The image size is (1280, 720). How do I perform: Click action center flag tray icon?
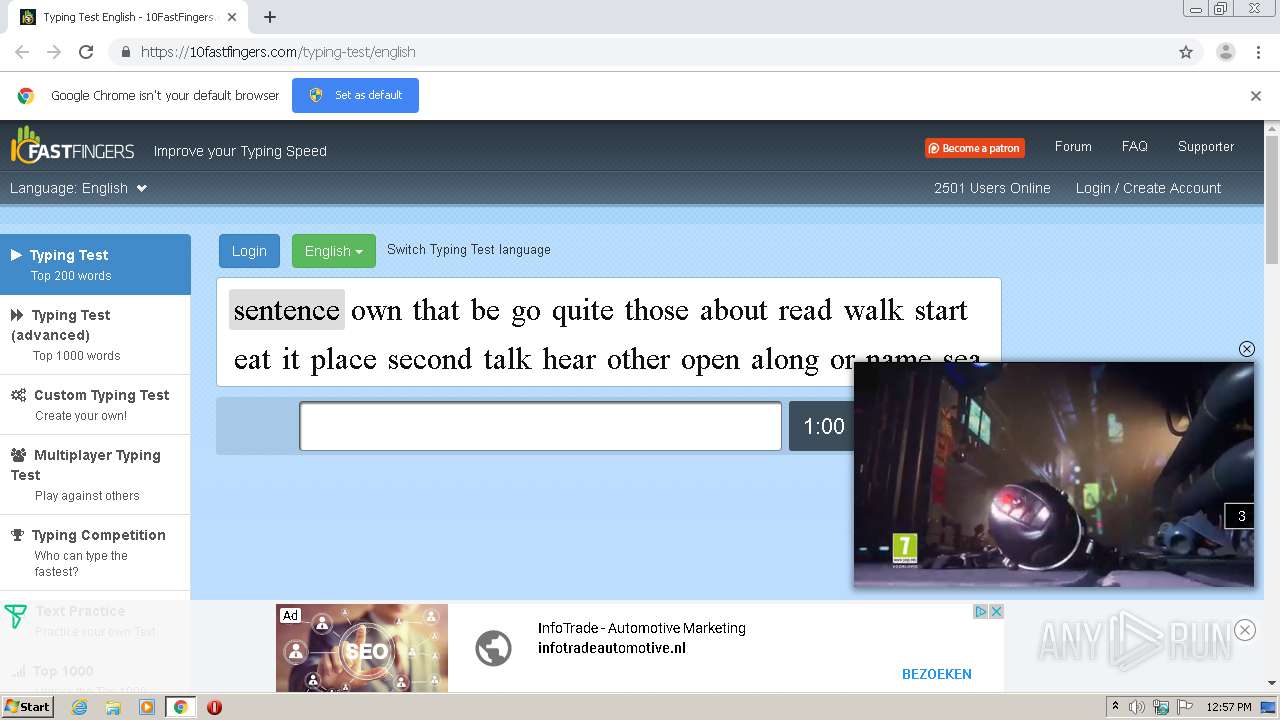pos(1185,707)
